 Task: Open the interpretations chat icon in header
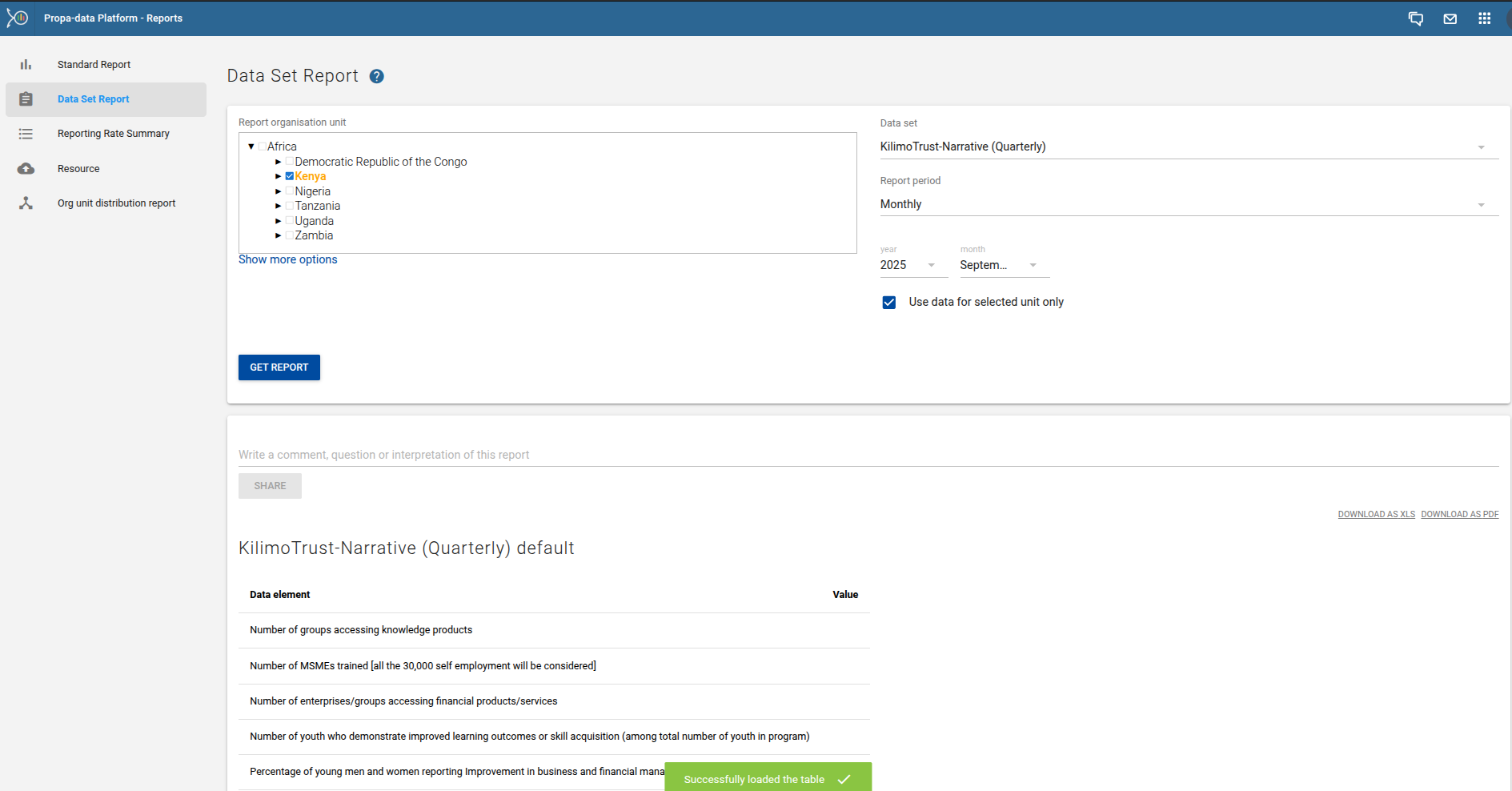[1415, 18]
